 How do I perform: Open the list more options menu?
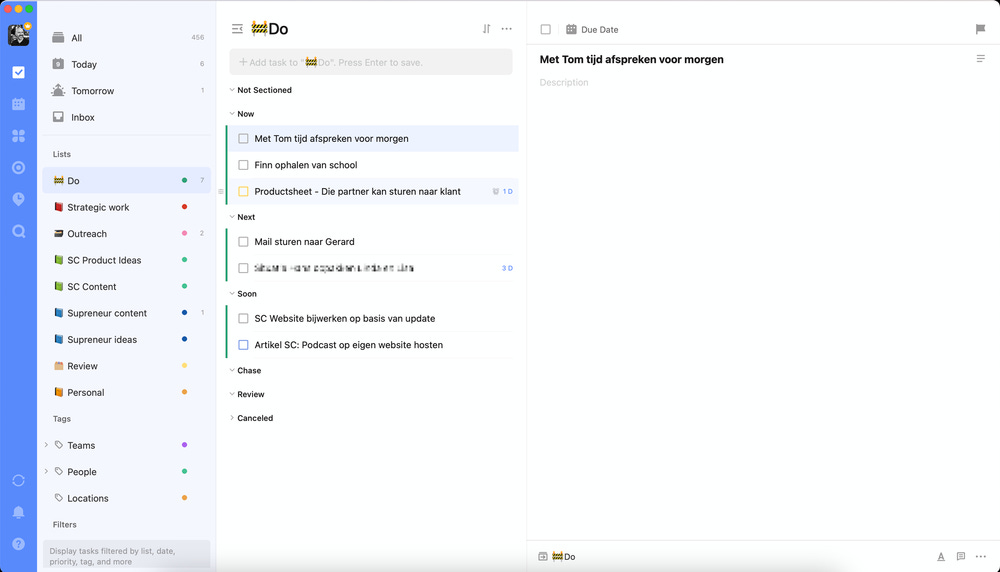[x=506, y=29]
